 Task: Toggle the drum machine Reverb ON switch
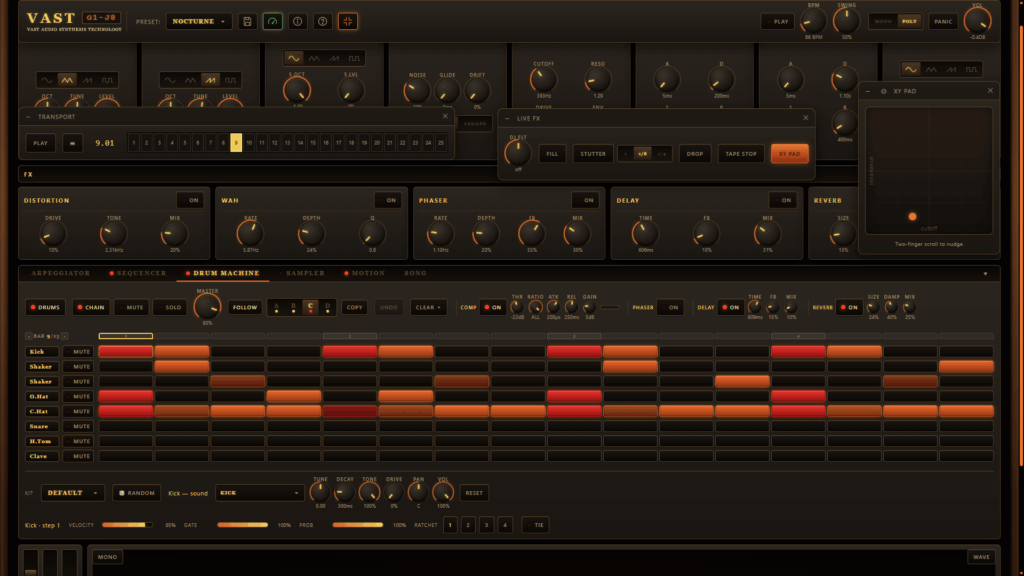(x=849, y=308)
